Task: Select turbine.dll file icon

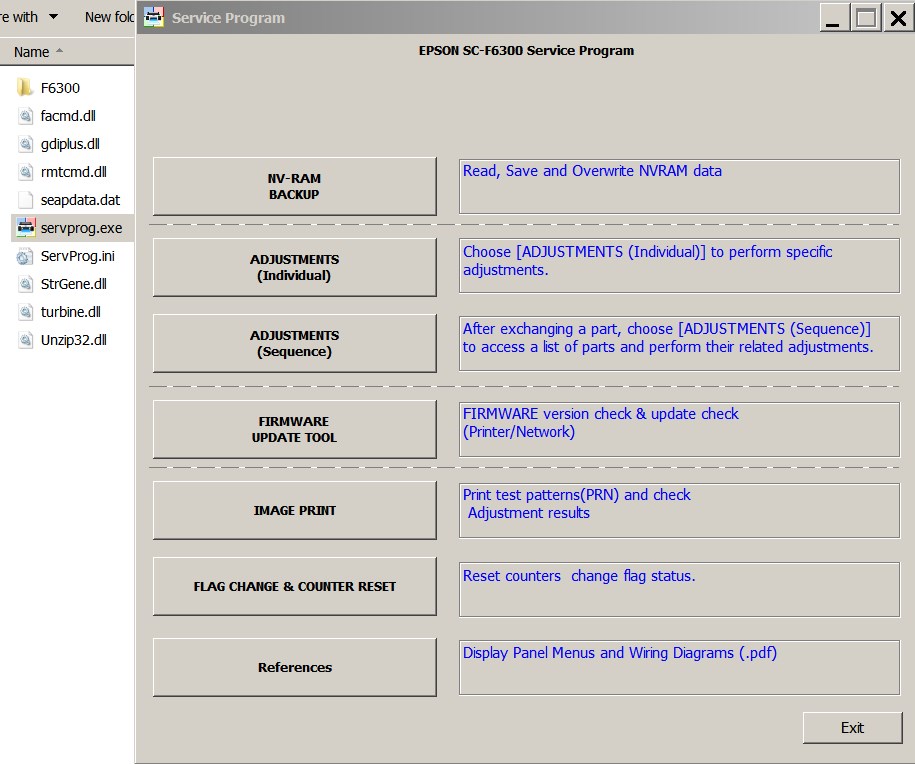Action: 25,312
